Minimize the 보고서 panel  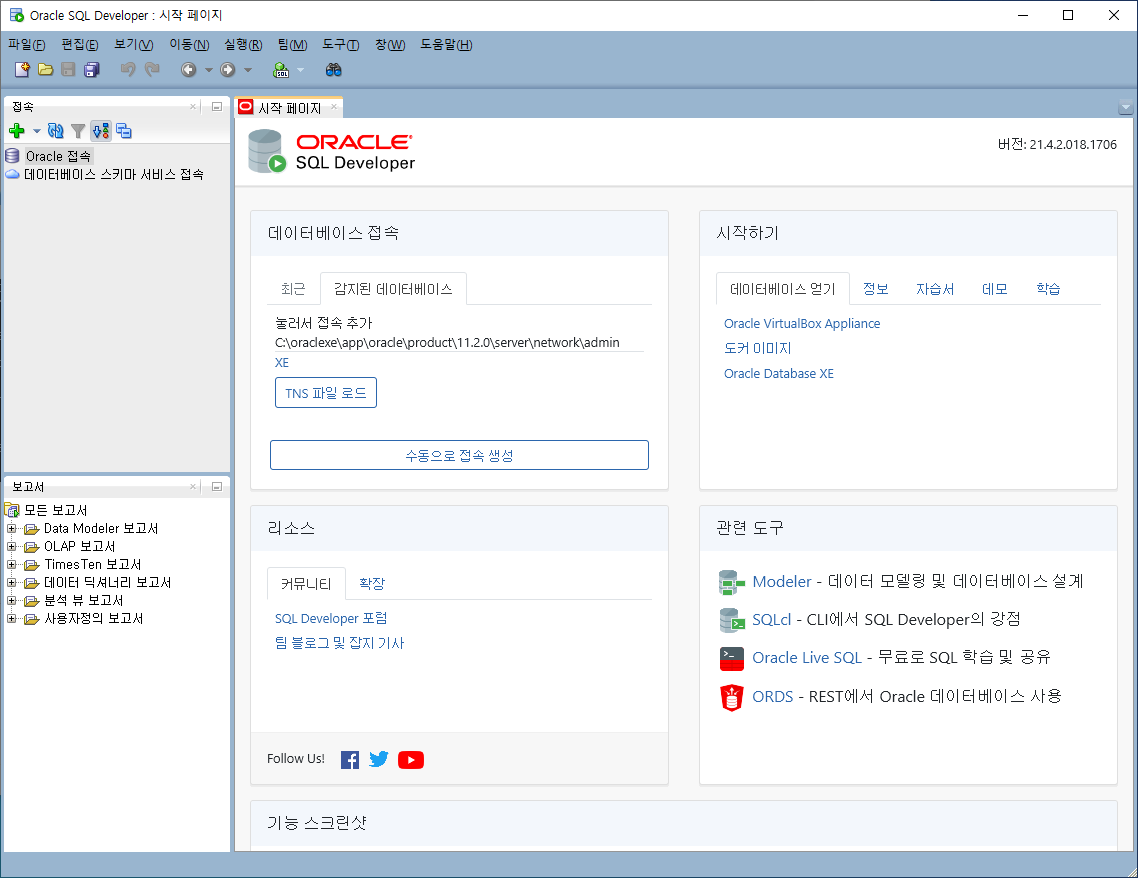pyautogui.click(x=216, y=487)
